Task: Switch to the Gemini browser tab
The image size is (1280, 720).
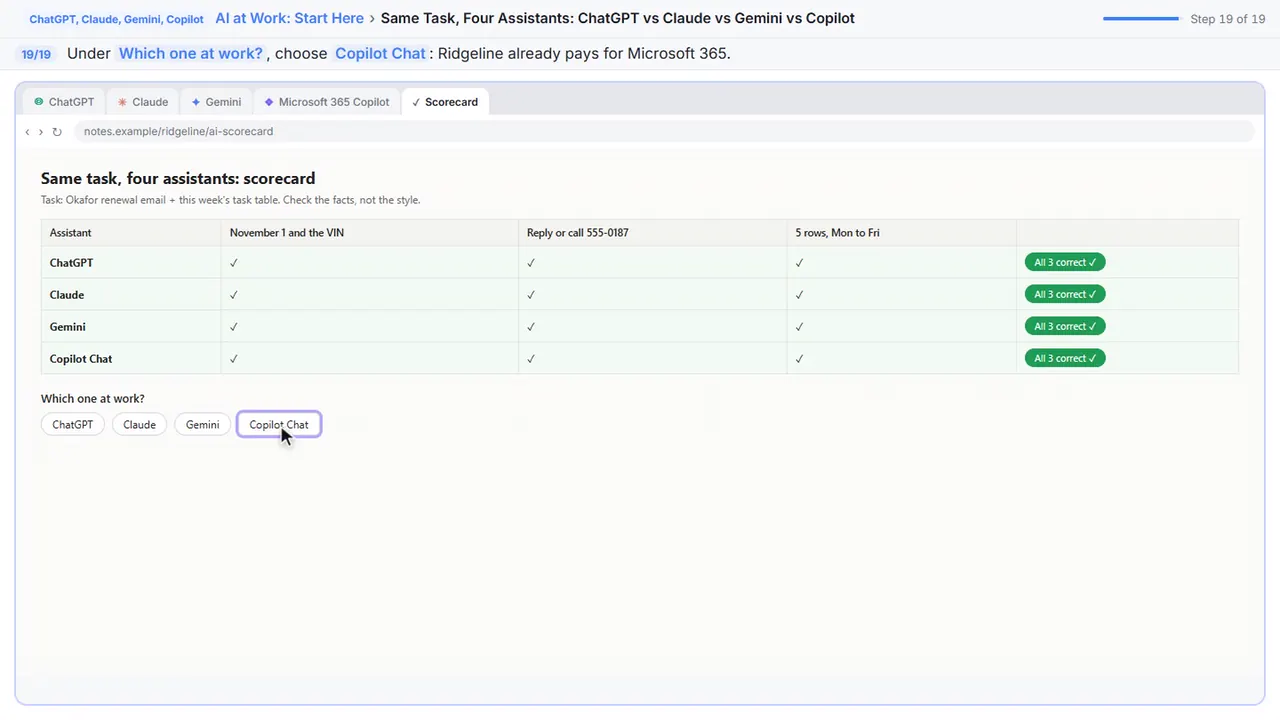Action: tap(216, 102)
